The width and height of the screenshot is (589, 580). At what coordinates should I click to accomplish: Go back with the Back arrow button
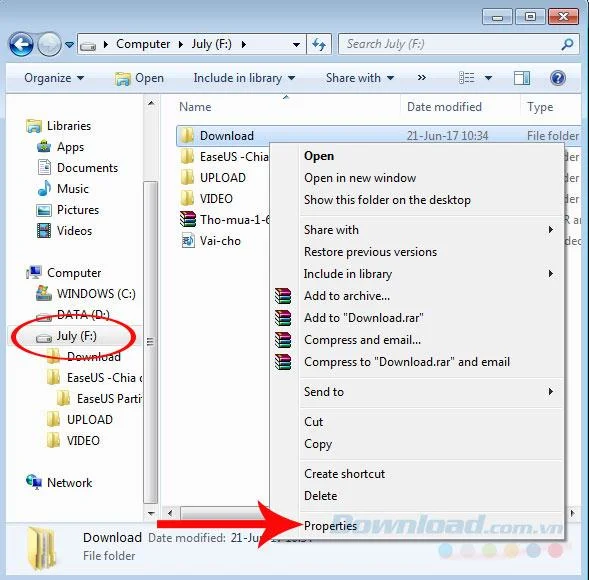click(21, 45)
